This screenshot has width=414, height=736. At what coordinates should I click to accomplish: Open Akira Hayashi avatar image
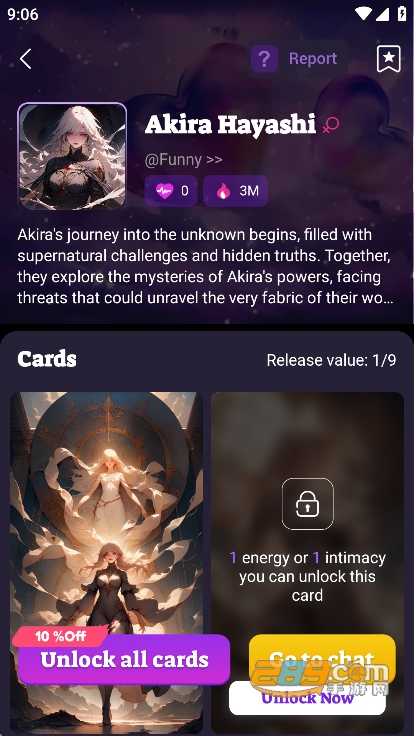[x=72, y=156]
